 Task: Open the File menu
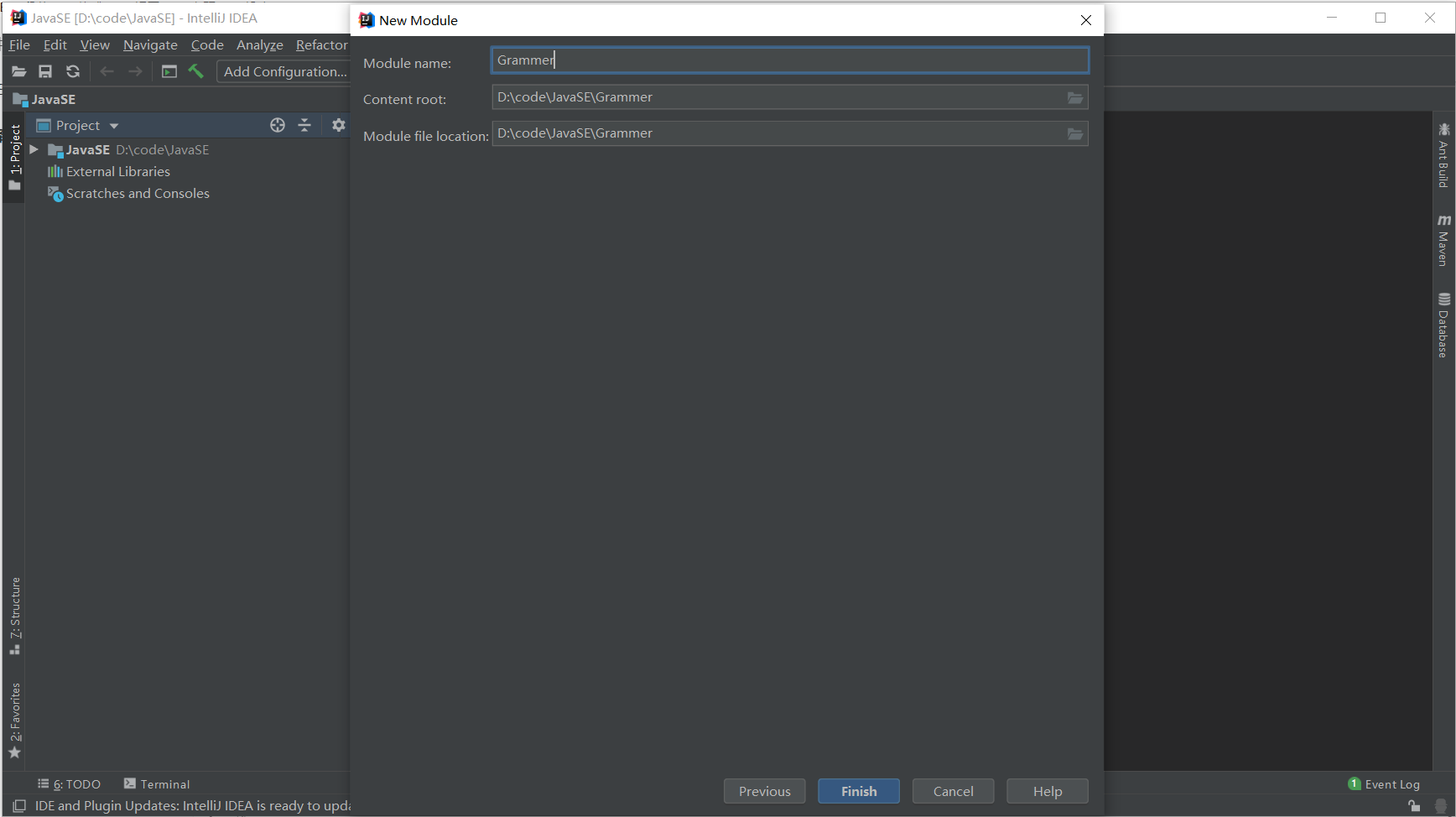pyautogui.click(x=19, y=45)
